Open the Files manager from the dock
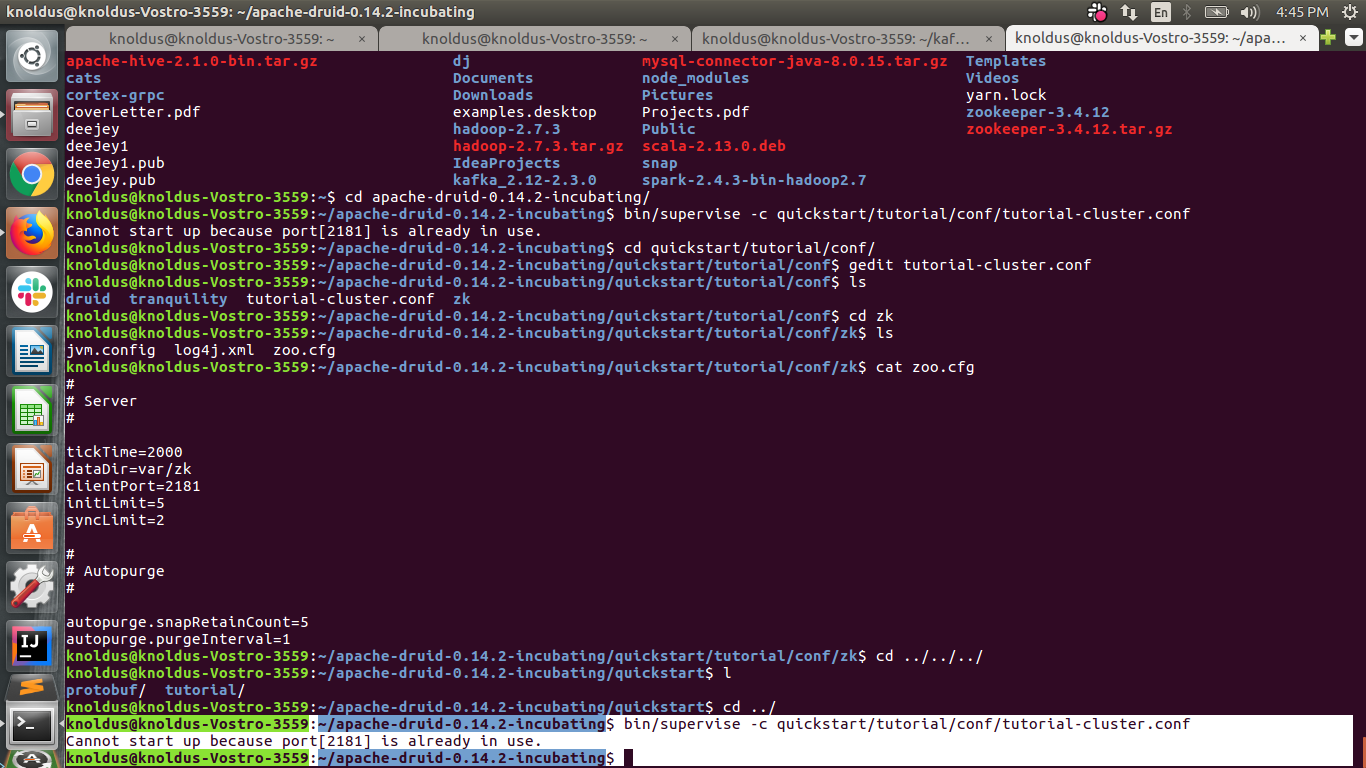1366x768 pixels. coord(32,114)
